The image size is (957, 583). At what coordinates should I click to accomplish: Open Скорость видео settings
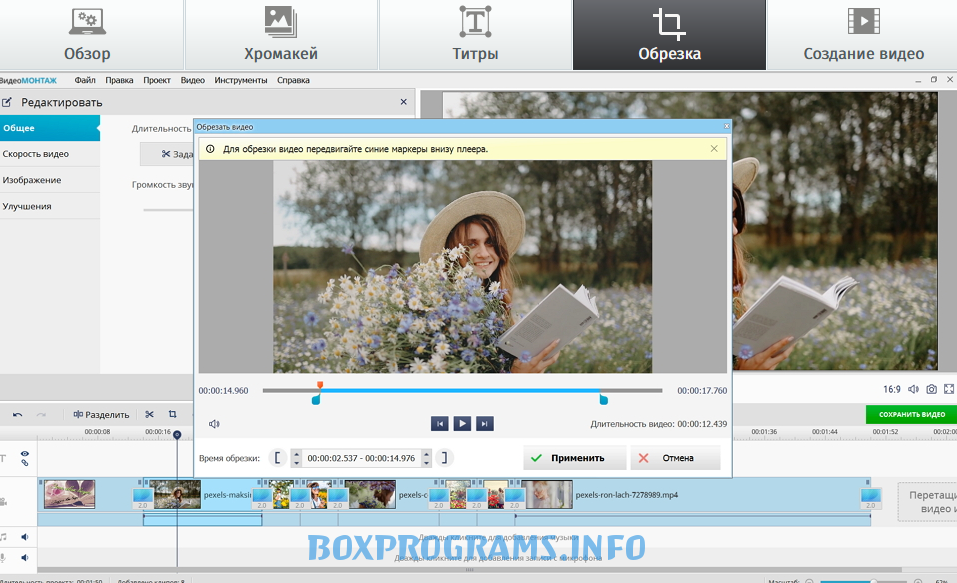pos(49,154)
